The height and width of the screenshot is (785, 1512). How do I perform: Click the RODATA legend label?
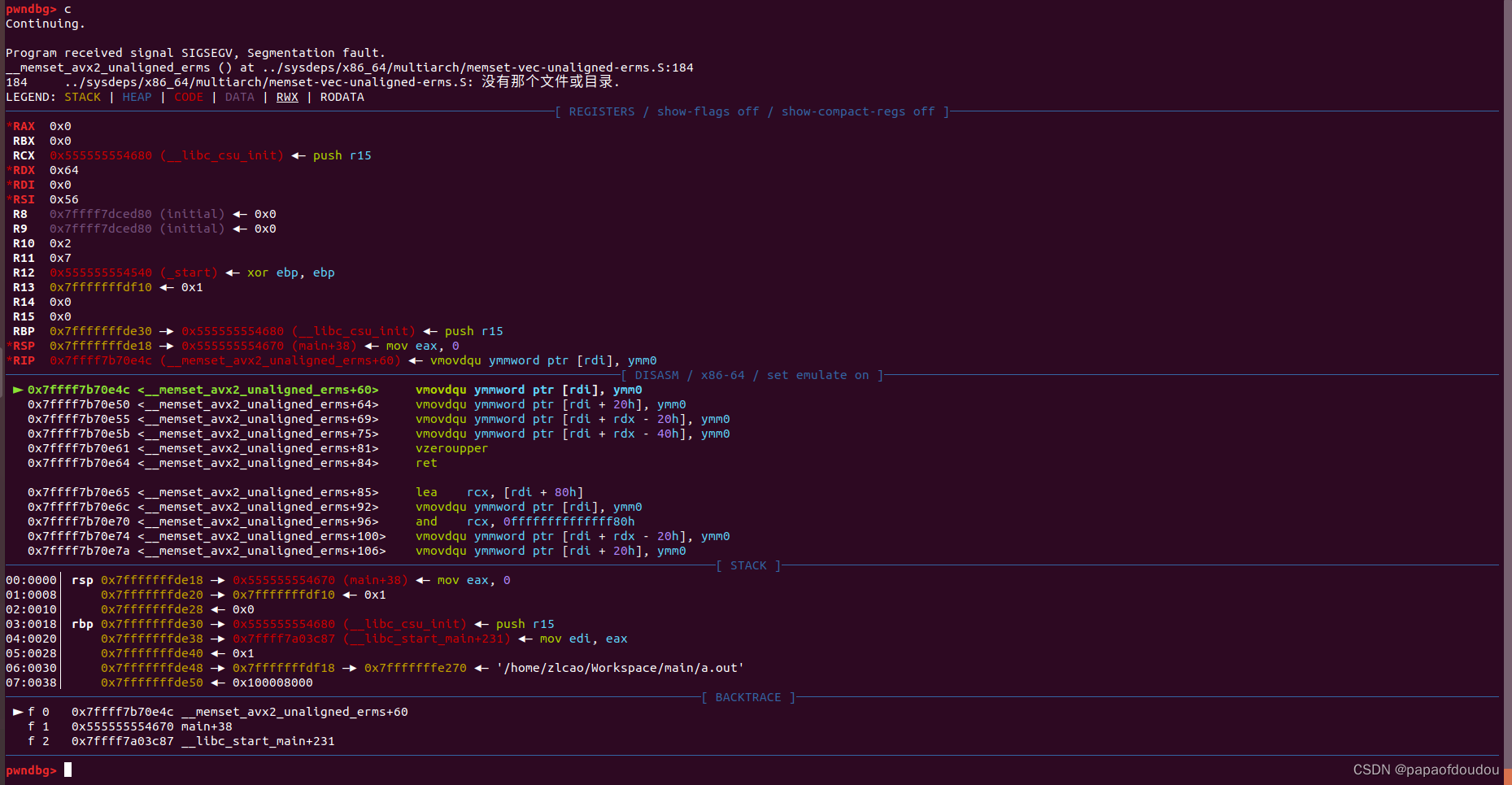pos(342,97)
